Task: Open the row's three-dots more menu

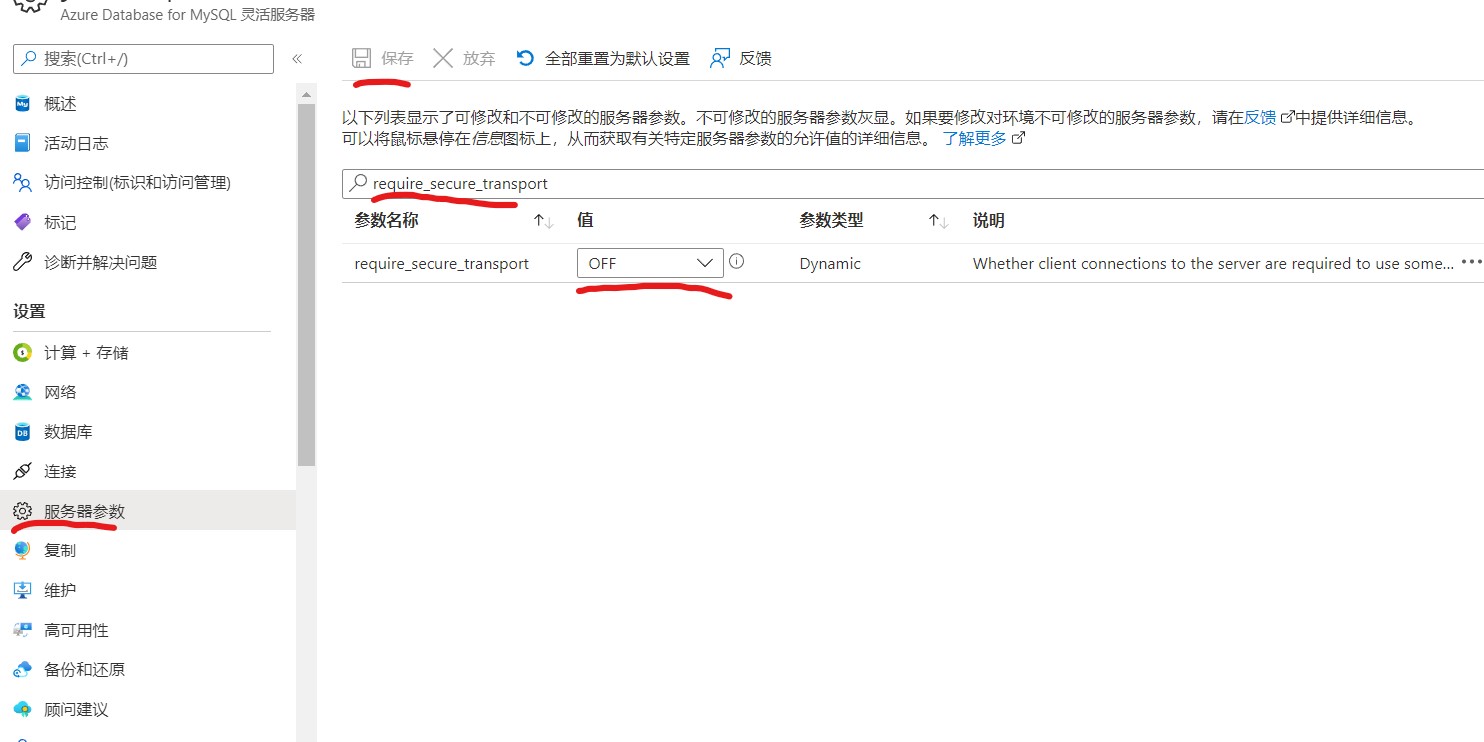Action: (1471, 262)
